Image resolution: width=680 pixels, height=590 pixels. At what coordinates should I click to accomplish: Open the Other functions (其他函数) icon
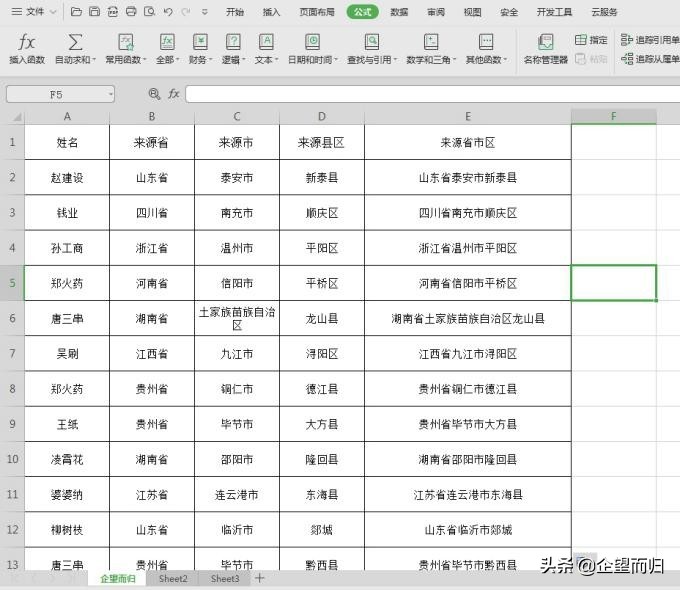(486, 43)
